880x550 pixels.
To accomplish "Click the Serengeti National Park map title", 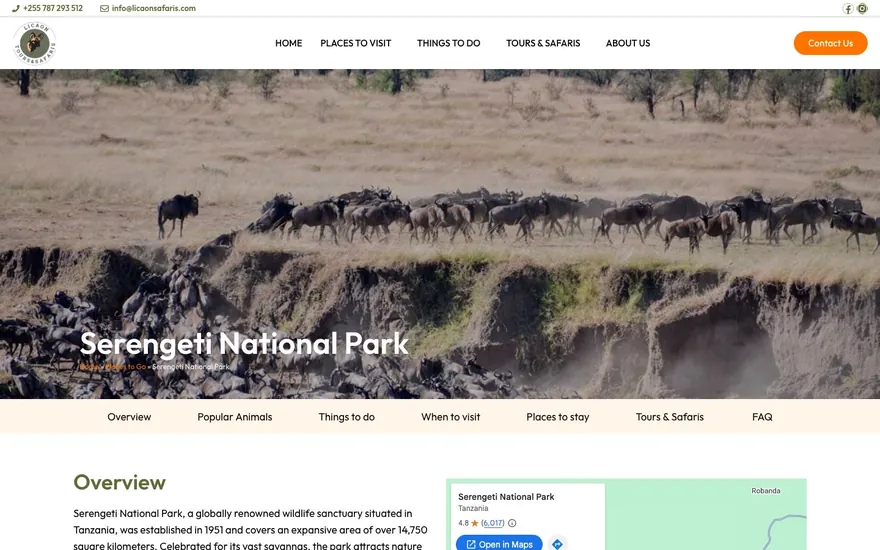I will pyautogui.click(x=506, y=497).
